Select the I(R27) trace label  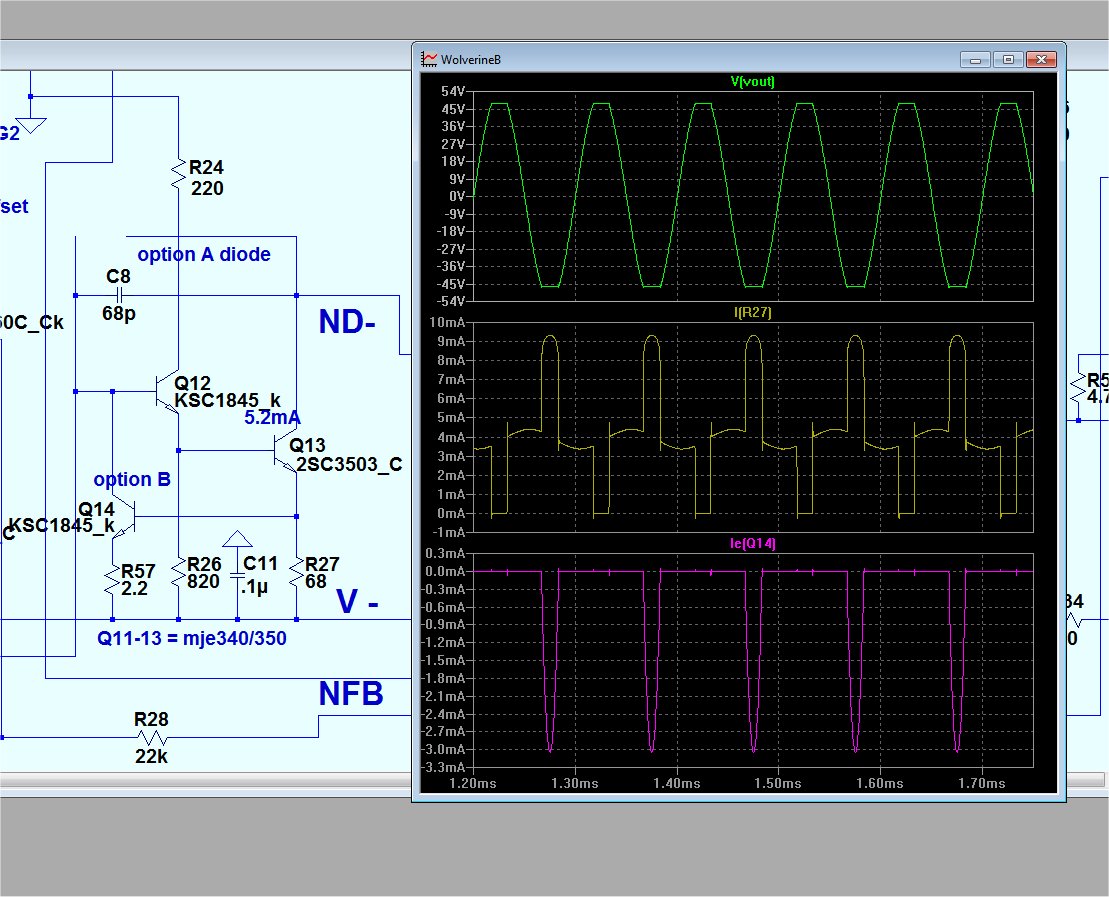753,313
